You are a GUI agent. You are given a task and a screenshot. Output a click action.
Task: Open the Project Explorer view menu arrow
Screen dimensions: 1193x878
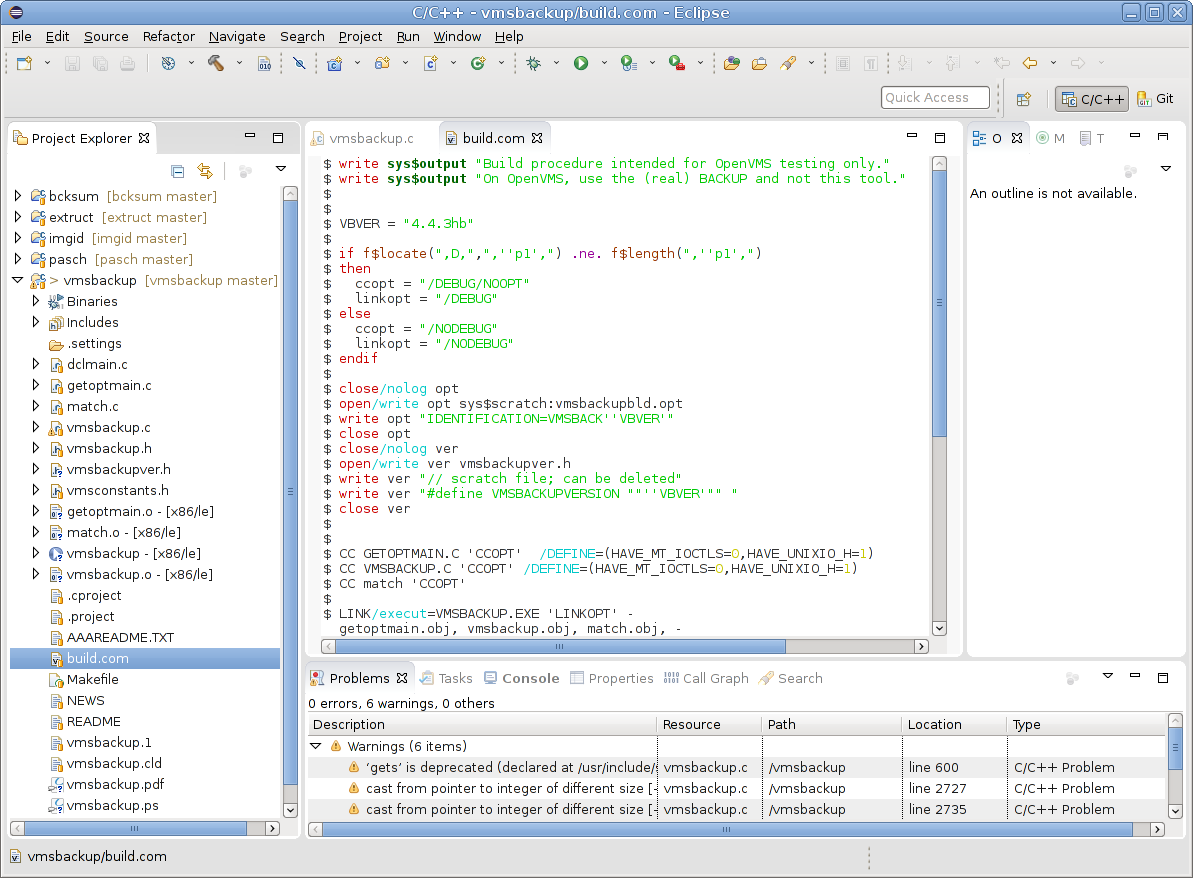pyautogui.click(x=281, y=169)
